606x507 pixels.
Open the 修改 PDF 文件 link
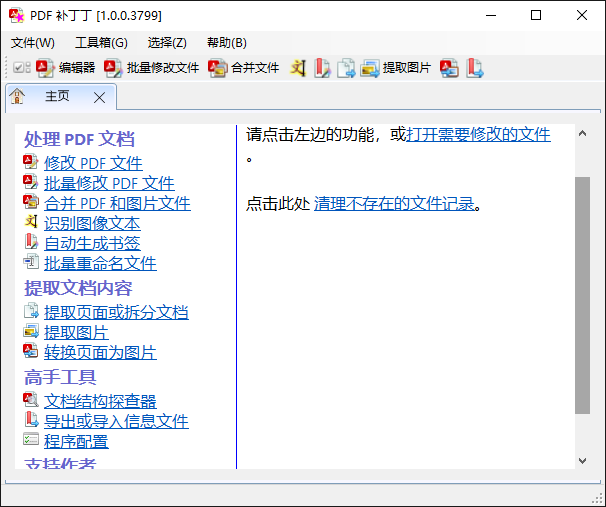click(93, 163)
